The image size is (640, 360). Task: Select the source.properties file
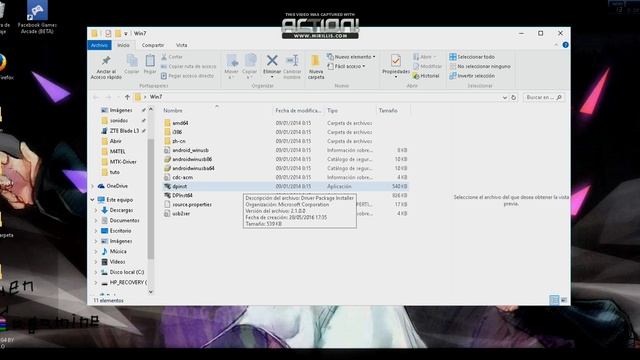pyautogui.click(x=192, y=204)
